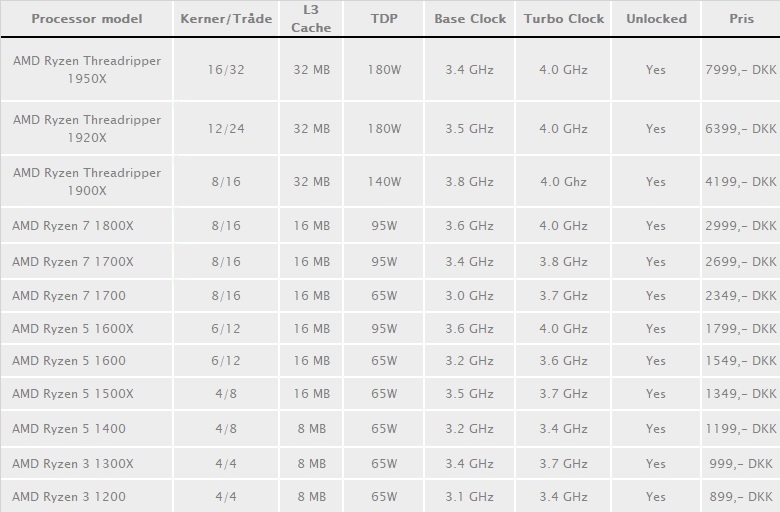This screenshot has width=780, height=512.
Task: Select AMD Ryzen Threadripper 1900X row
Action: click(390, 182)
